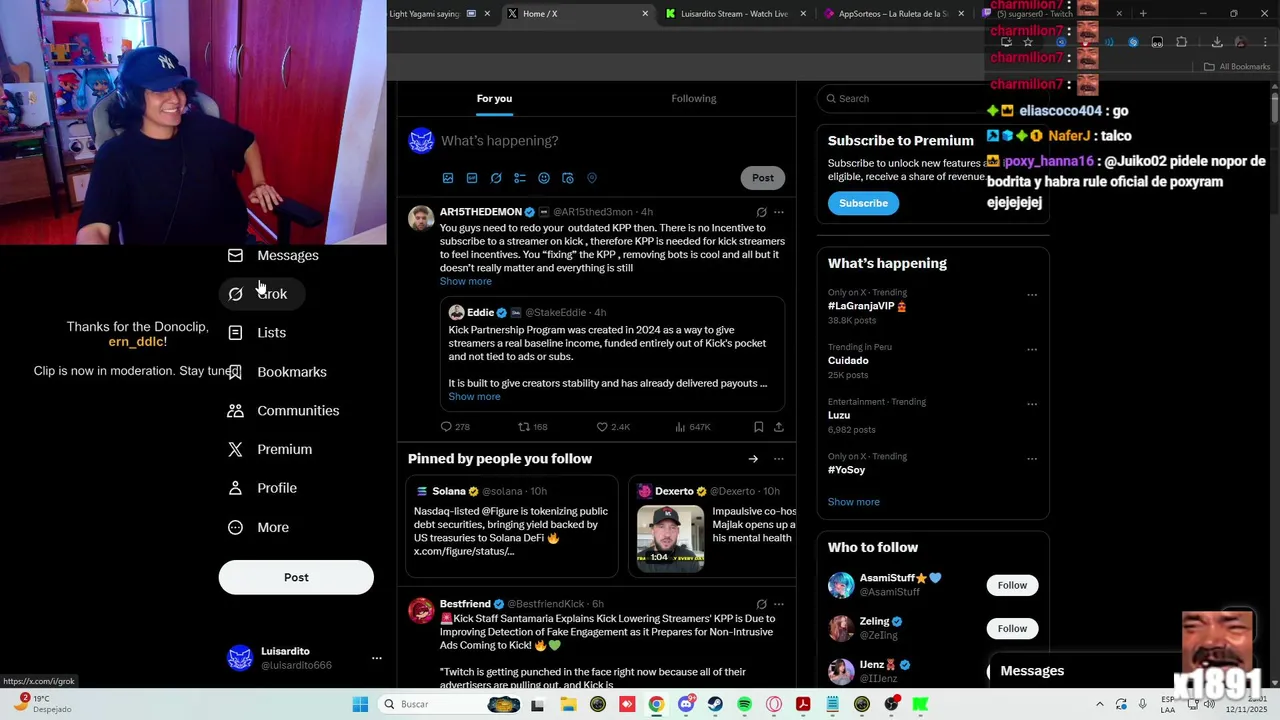Open more options on AR15THEDEMON post
The height and width of the screenshot is (720, 1280).
(779, 212)
